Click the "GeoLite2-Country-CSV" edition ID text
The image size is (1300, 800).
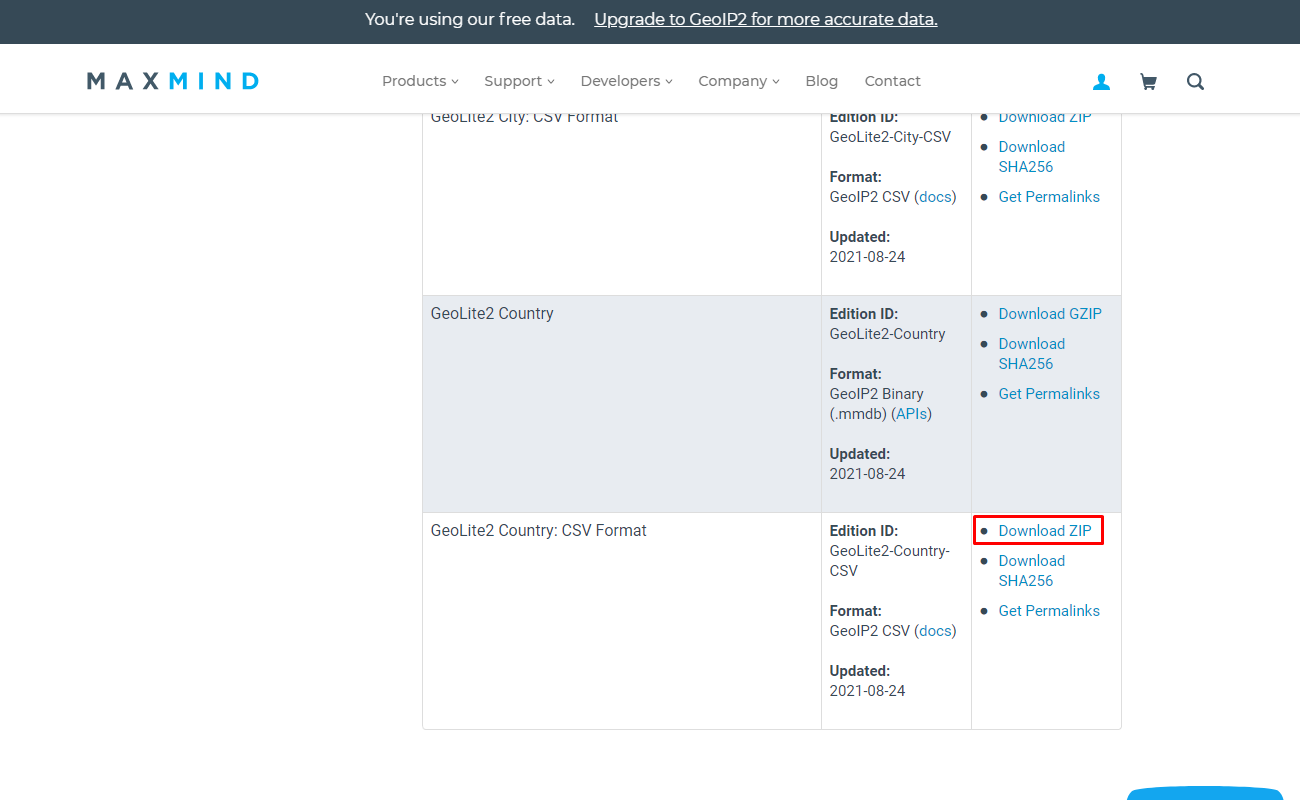[890, 561]
